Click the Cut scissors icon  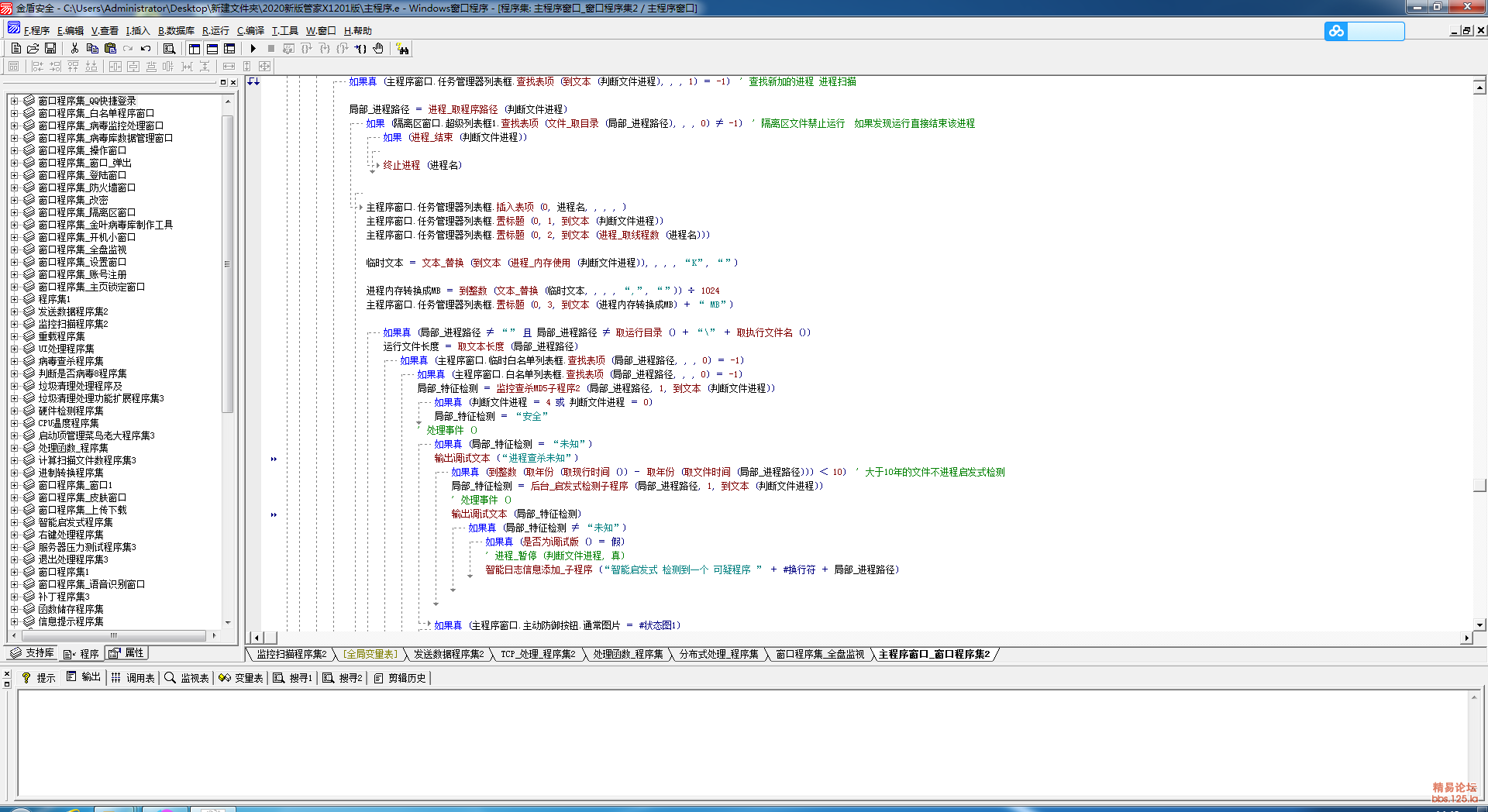coord(74,48)
